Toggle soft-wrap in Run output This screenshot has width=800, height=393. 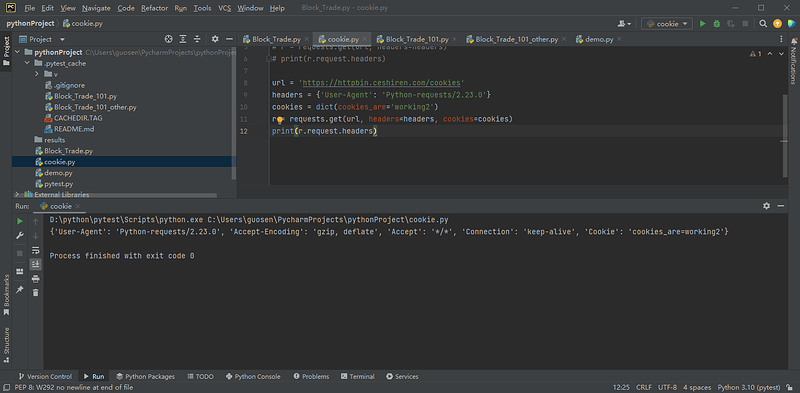tap(36, 250)
